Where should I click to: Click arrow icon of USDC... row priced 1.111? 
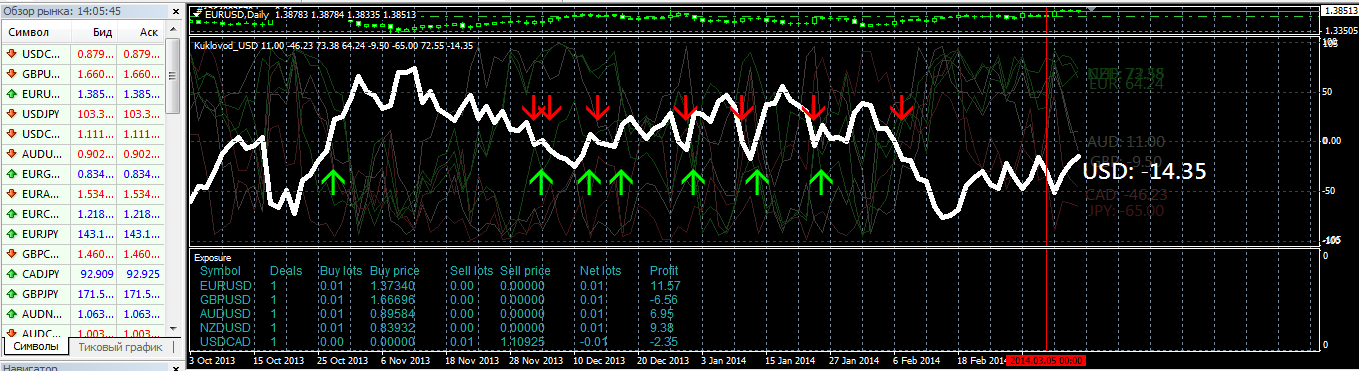(11, 133)
